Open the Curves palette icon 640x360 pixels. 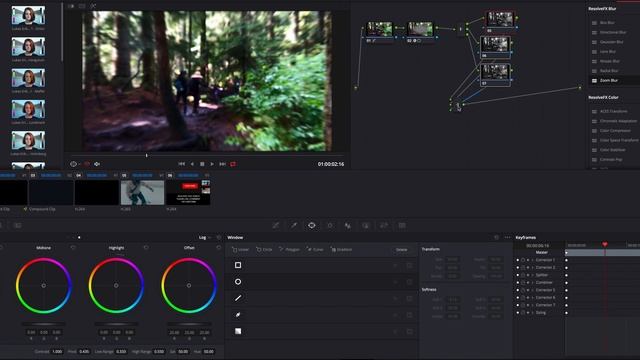276,225
